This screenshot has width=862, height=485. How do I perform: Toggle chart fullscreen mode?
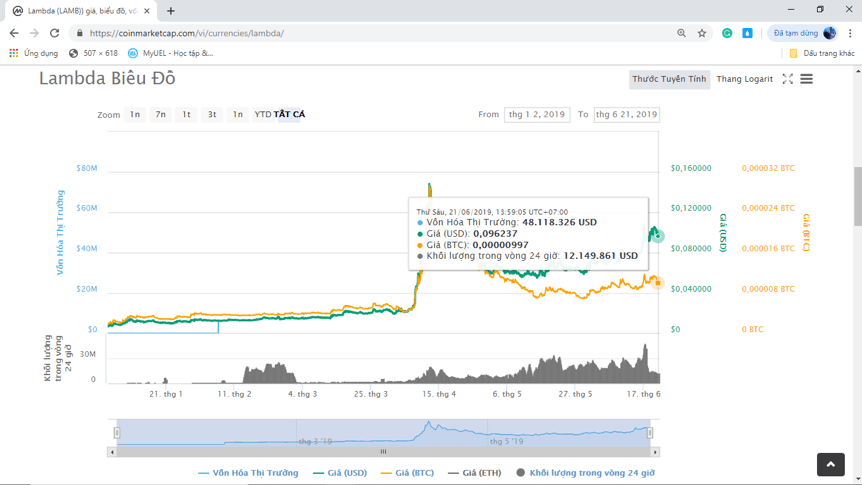point(788,79)
